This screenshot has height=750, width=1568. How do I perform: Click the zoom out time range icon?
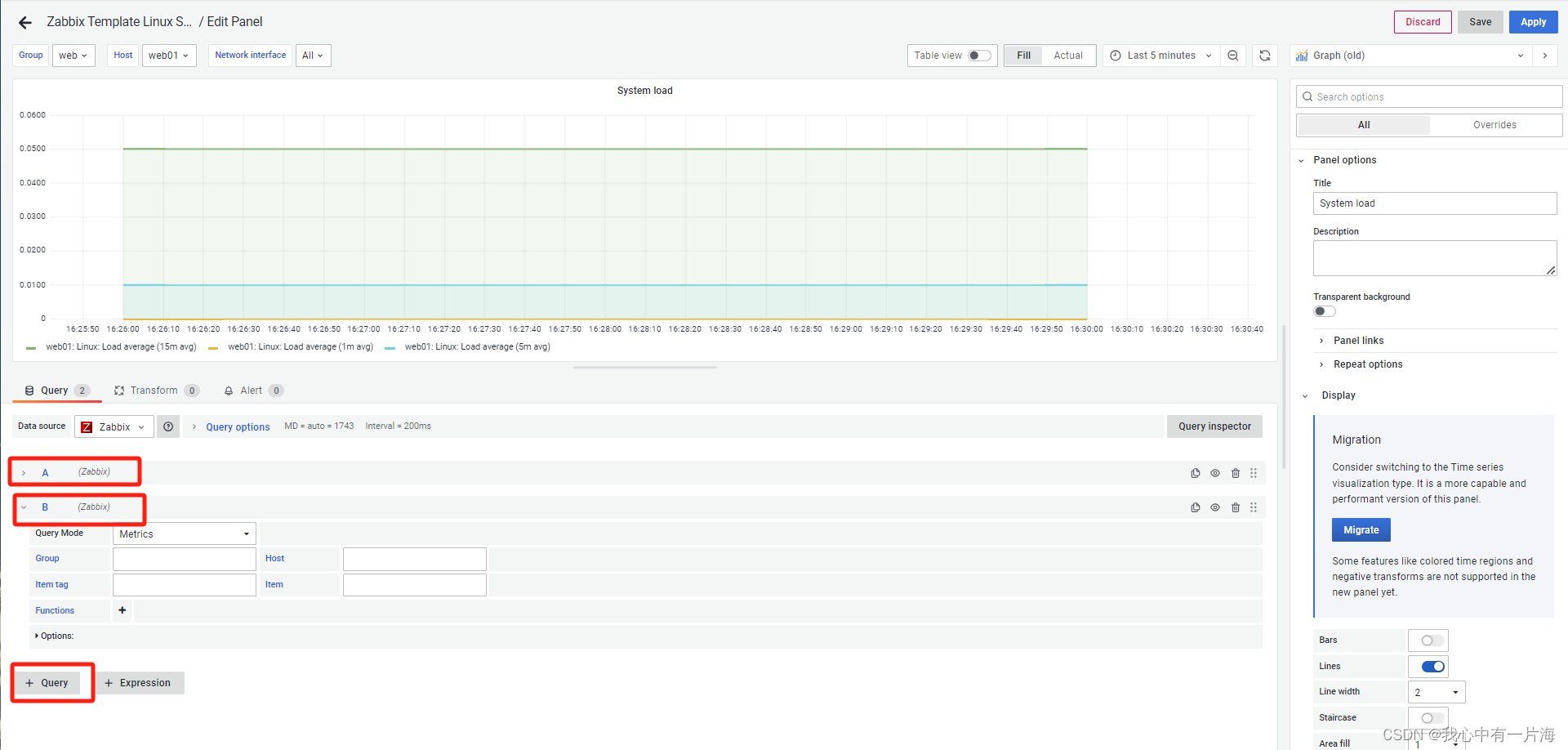(1233, 56)
